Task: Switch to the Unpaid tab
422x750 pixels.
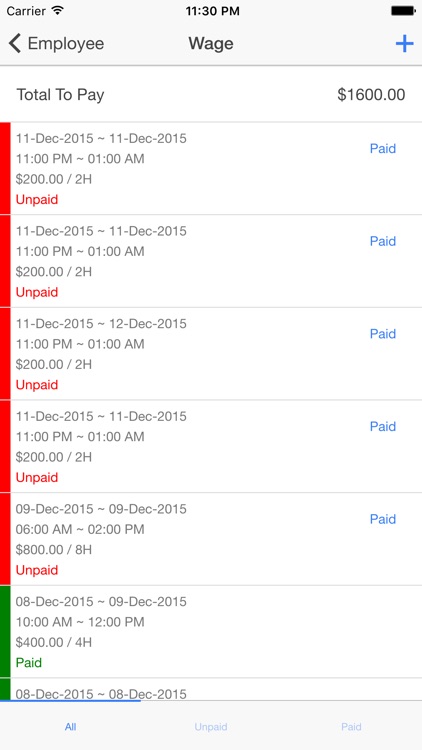Action: pyautogui.click(x=211, y=727)
